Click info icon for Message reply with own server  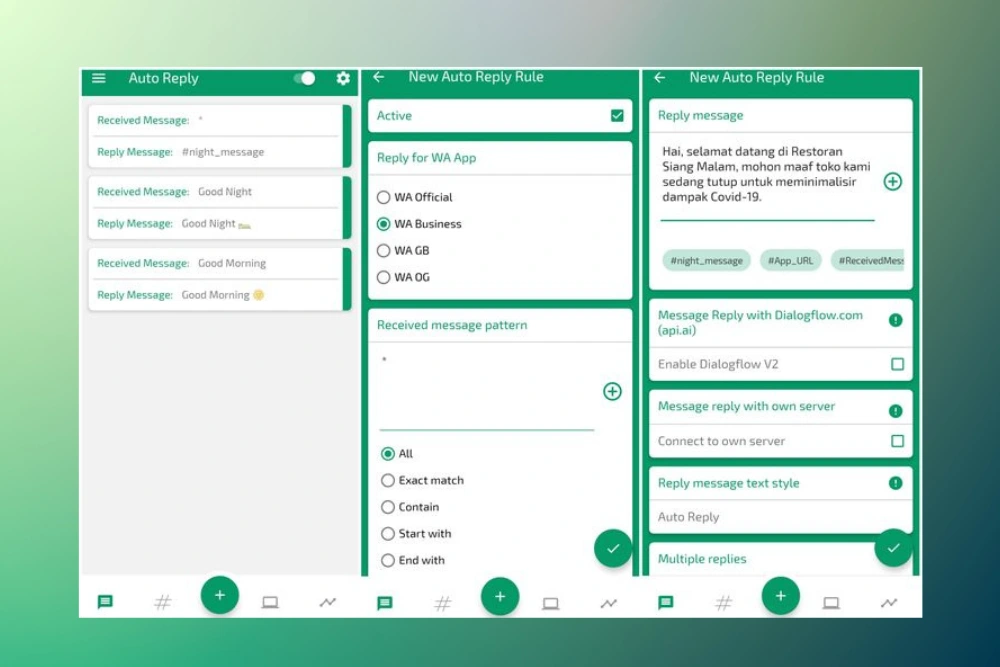tap(896, 410)
